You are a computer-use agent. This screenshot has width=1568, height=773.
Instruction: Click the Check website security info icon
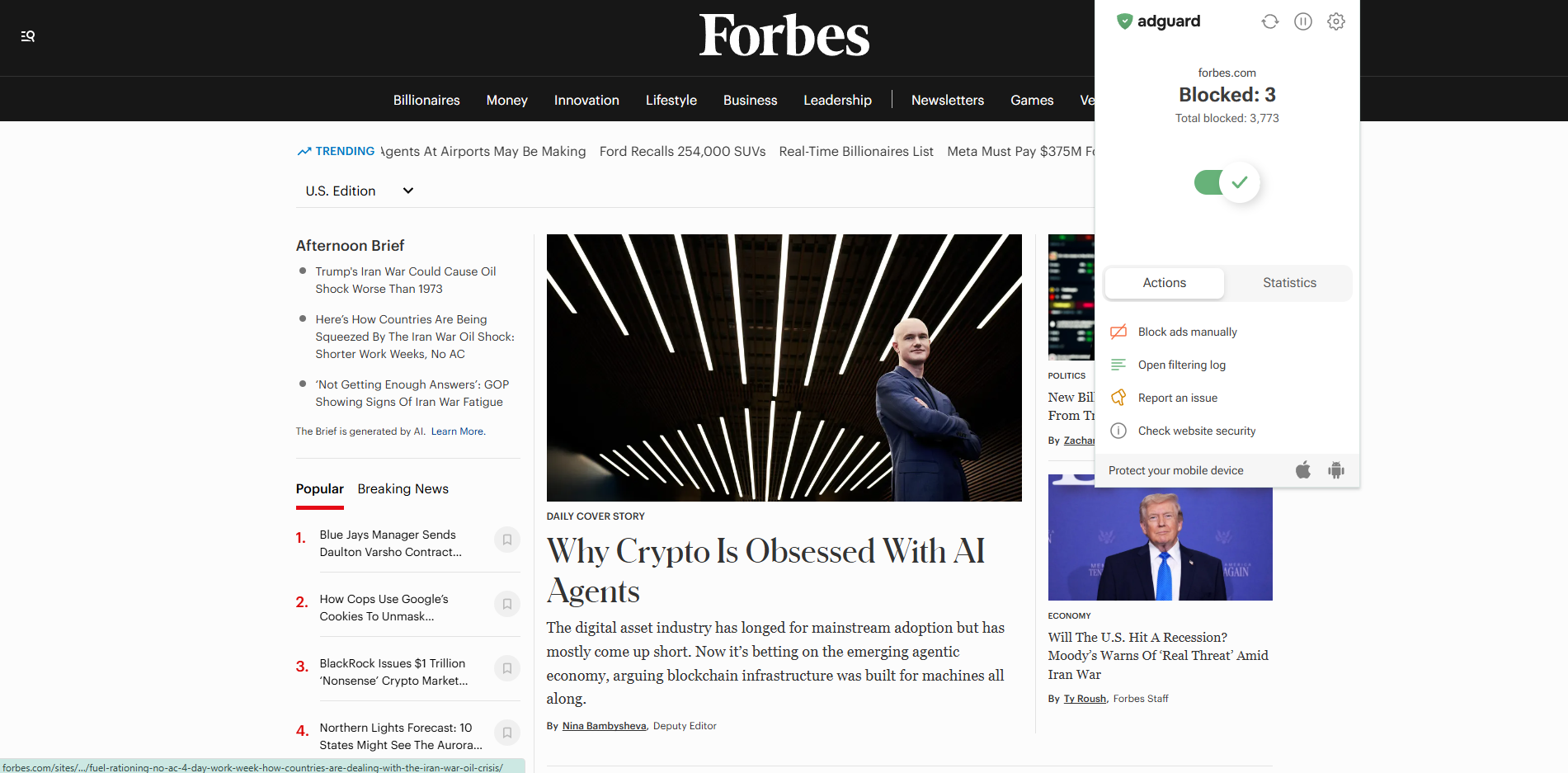click(1118, 430)
